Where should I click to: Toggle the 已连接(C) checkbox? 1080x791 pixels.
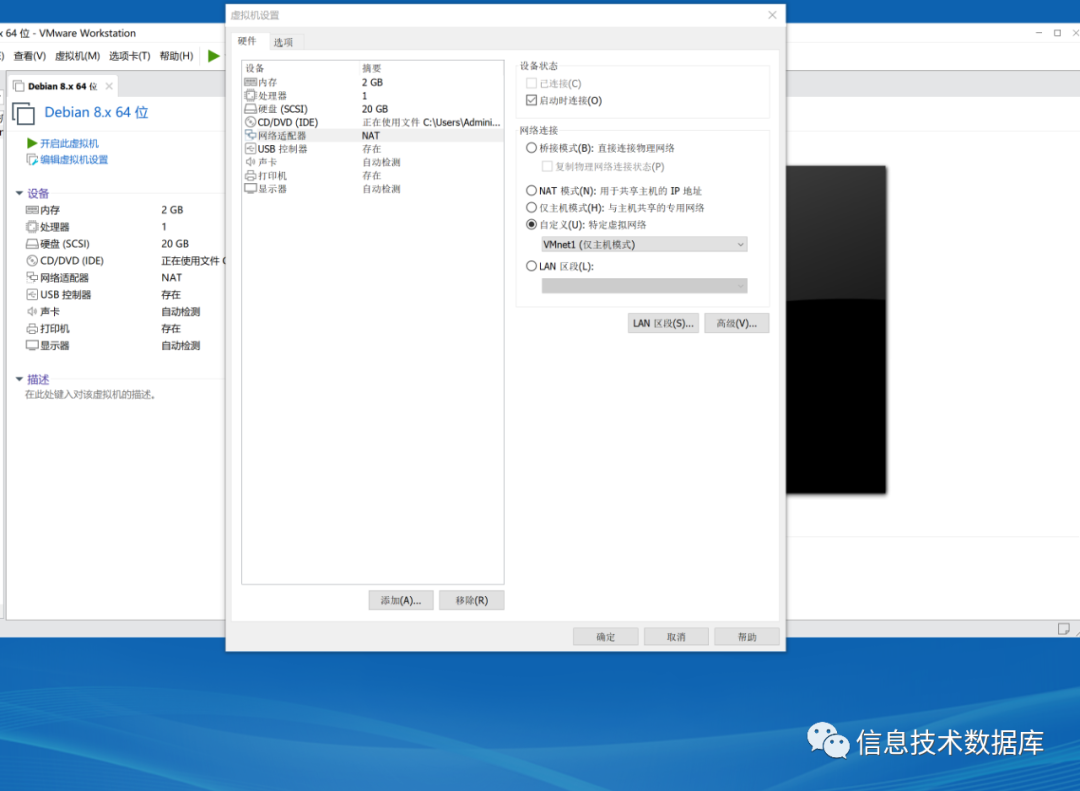pos(531,83)
